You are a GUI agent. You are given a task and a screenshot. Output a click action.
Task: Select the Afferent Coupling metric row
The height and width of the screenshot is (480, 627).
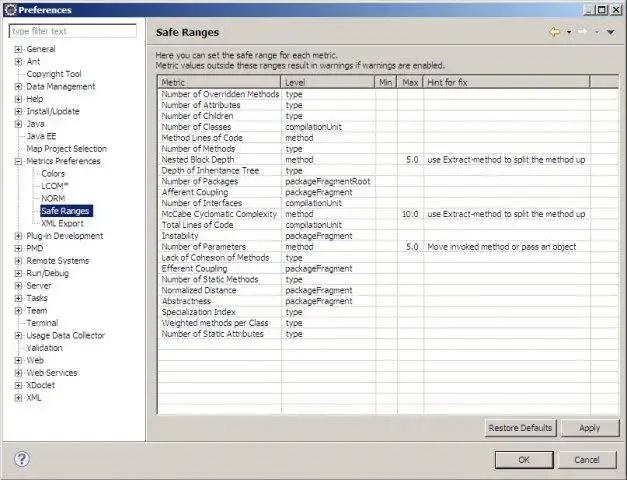[388, 192]
